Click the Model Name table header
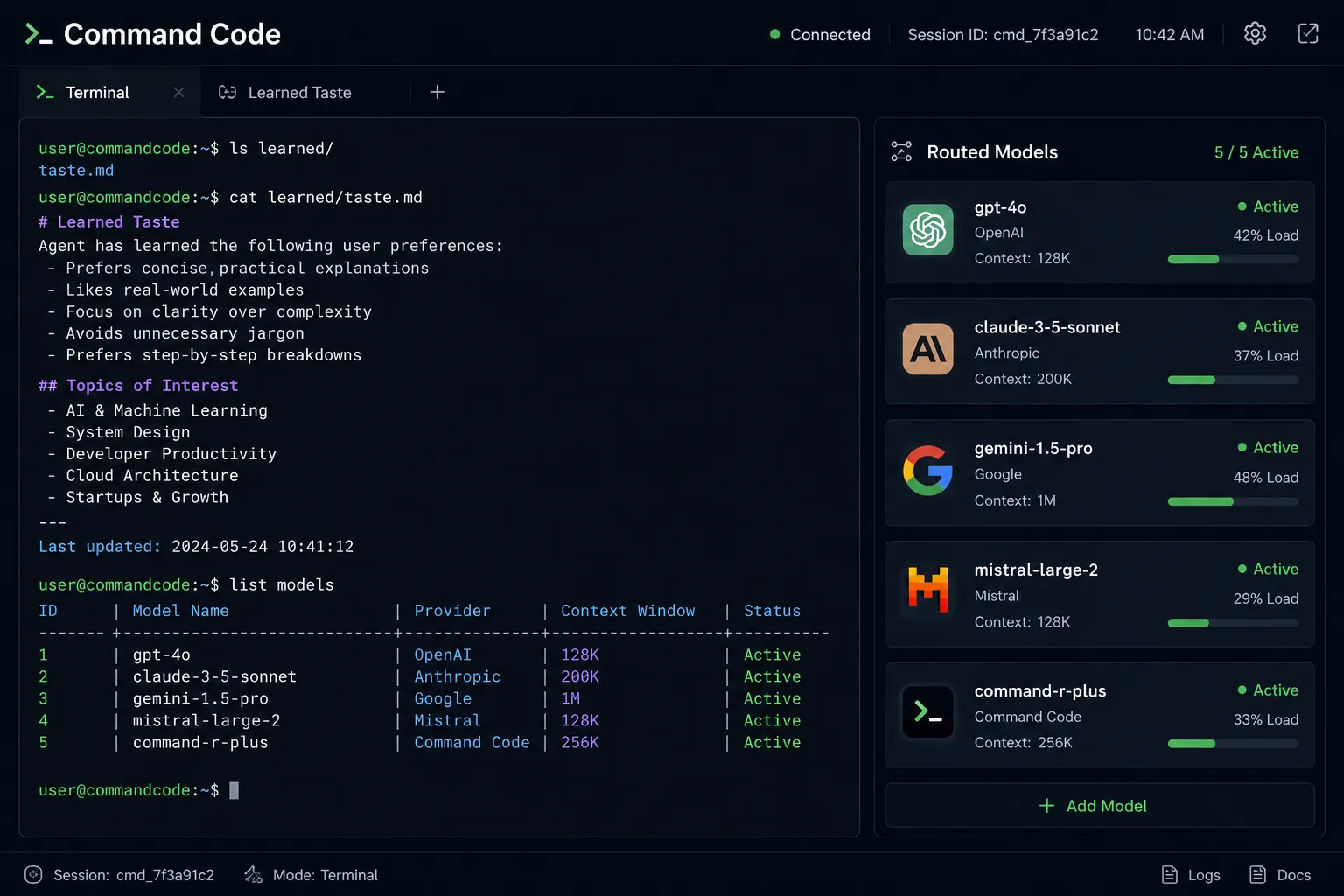The image size is (1344, 896). pos(180,611)
